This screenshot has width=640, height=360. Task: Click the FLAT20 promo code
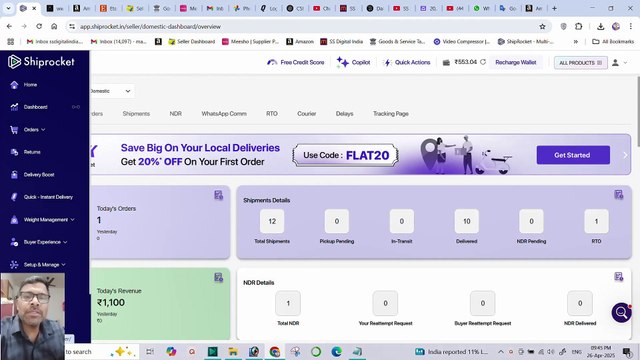pos(367,156)
